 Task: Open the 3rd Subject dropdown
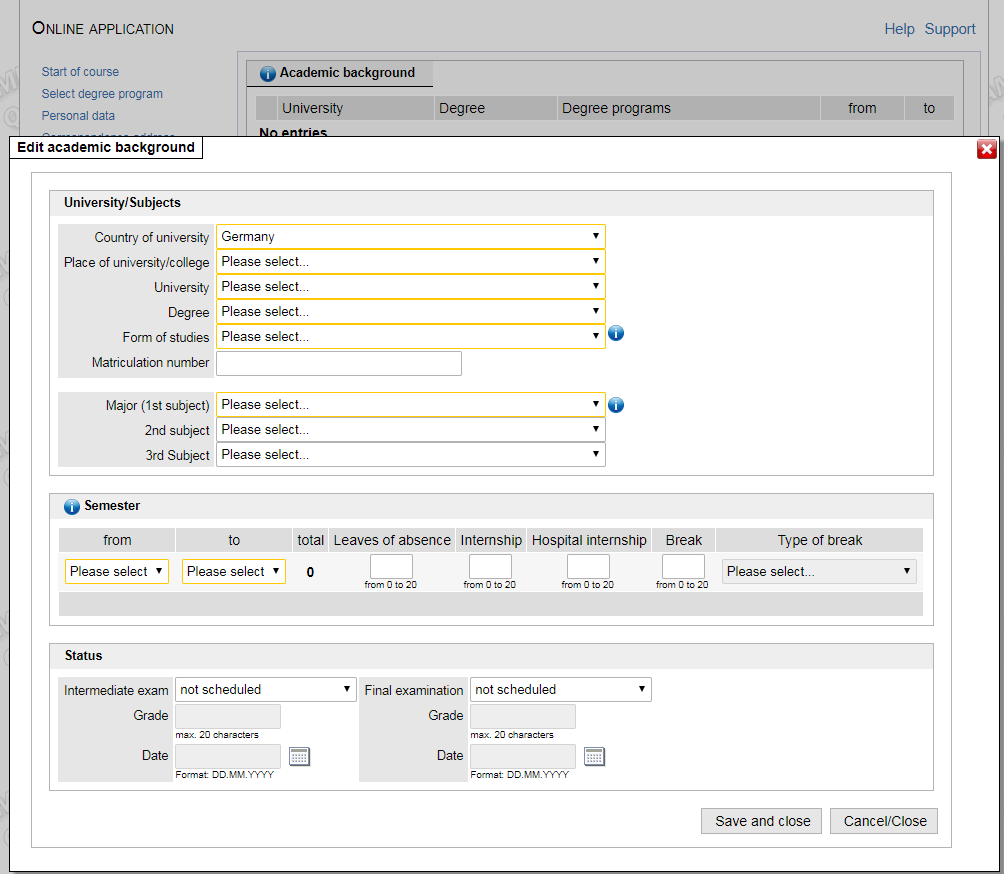[x=410, y=455]
